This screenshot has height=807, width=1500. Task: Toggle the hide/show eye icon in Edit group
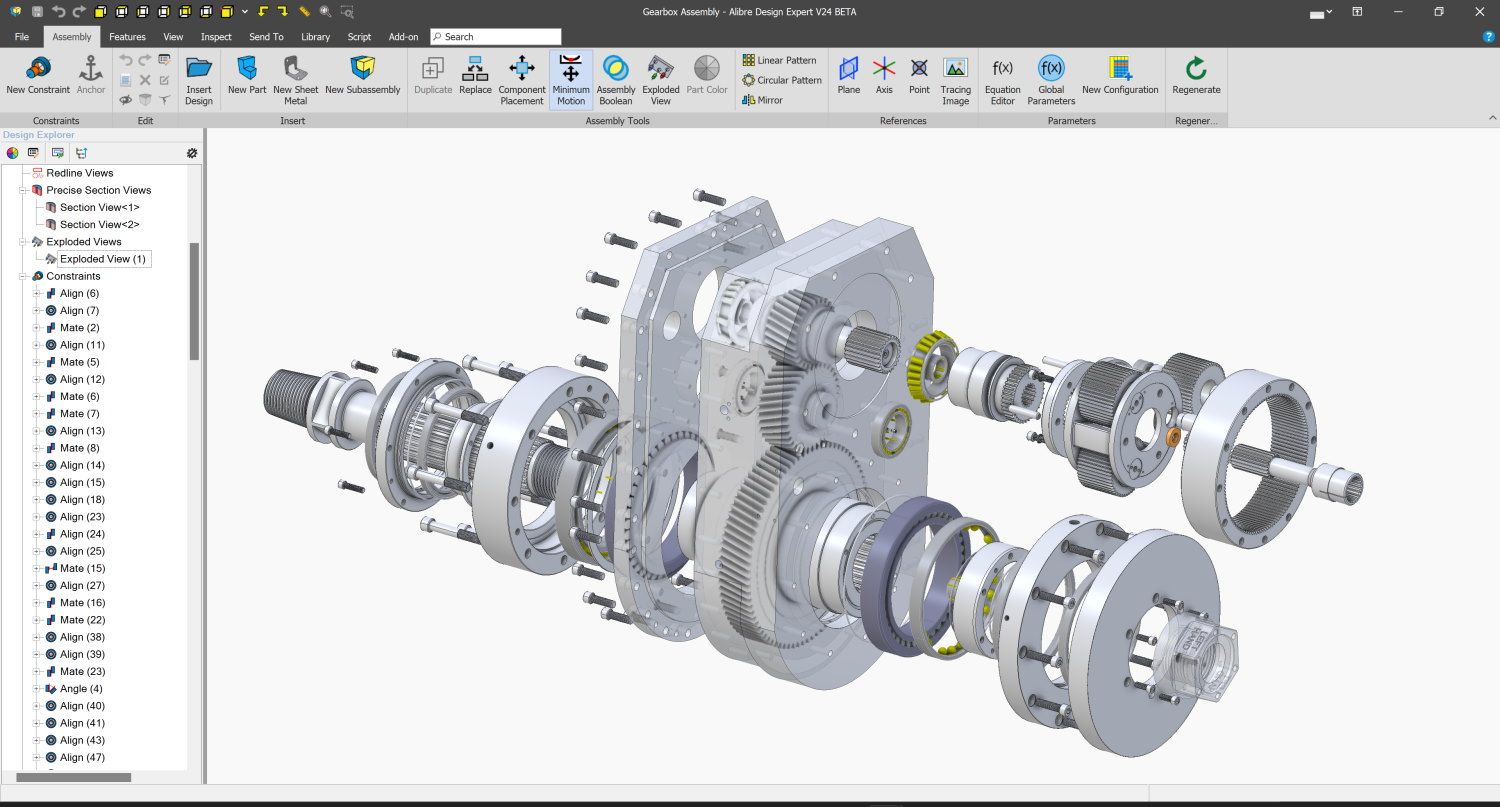tap(126, 100)
